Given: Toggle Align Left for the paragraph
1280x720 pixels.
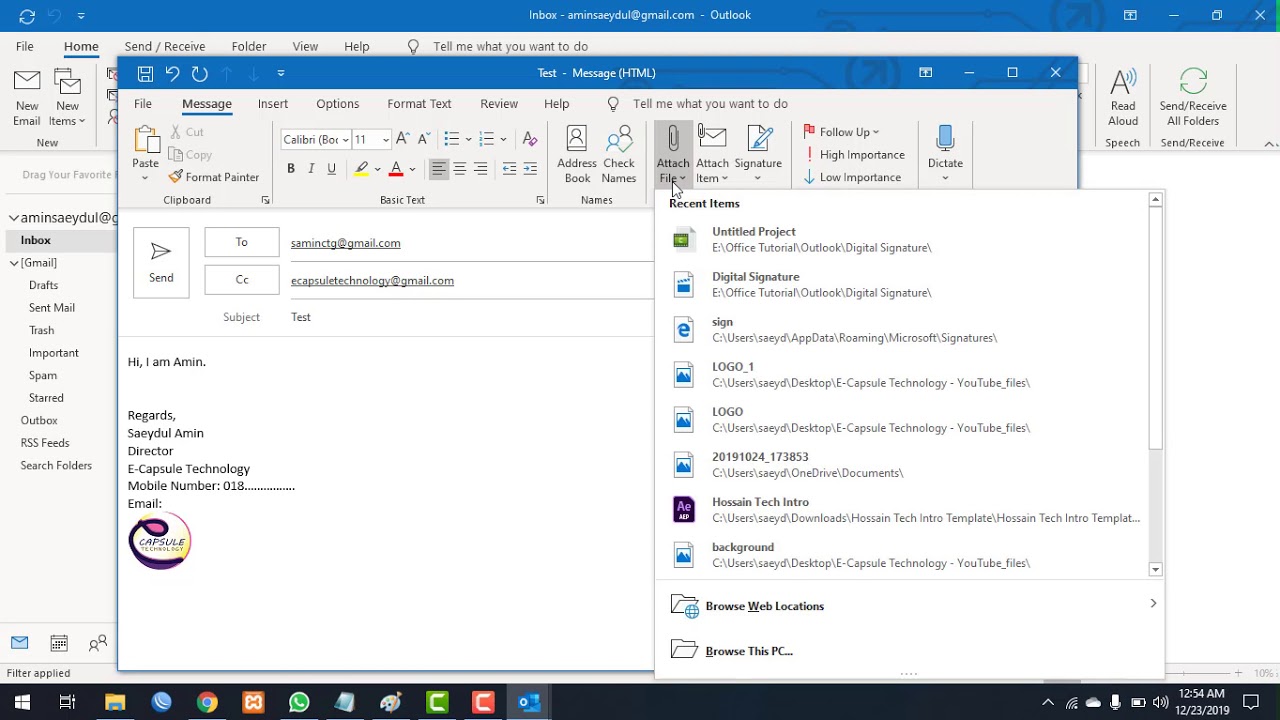Looking at the screenshot, I should (x=439, y=169).
